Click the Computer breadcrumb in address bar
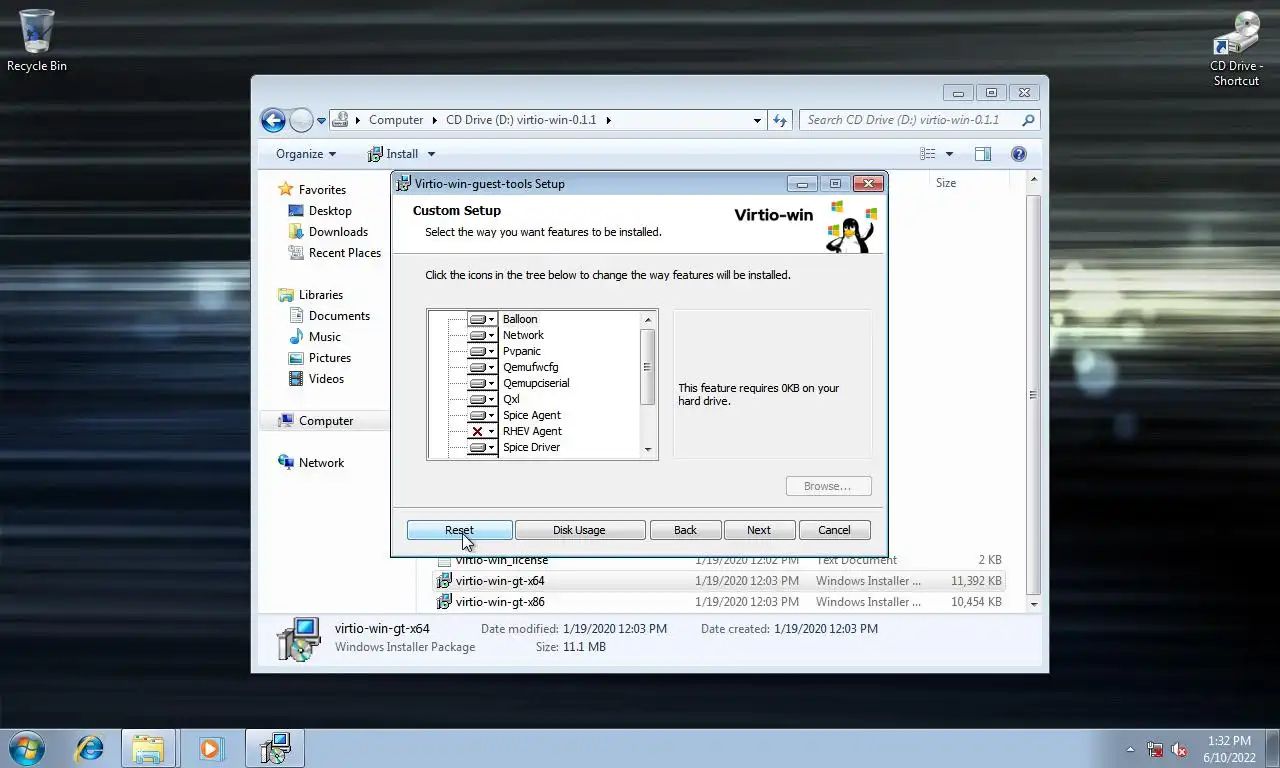 coord(396,120)
